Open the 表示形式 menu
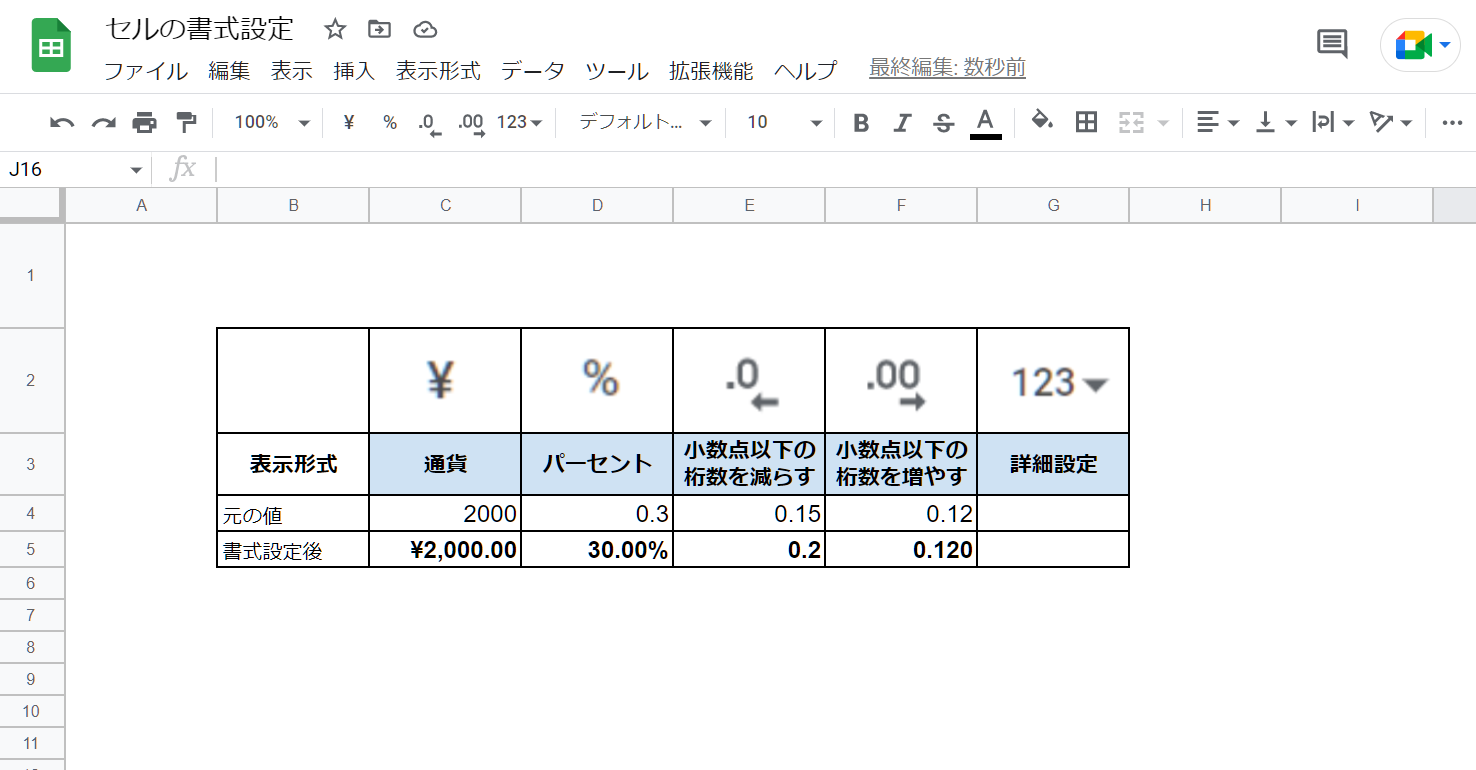 tap(437, 71)
